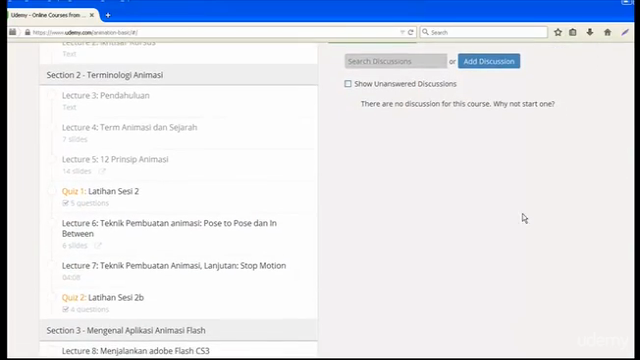This screenshot has height=360, width=640.
Task: Go to the browser home icon
Action: click(x=607, y=32)
